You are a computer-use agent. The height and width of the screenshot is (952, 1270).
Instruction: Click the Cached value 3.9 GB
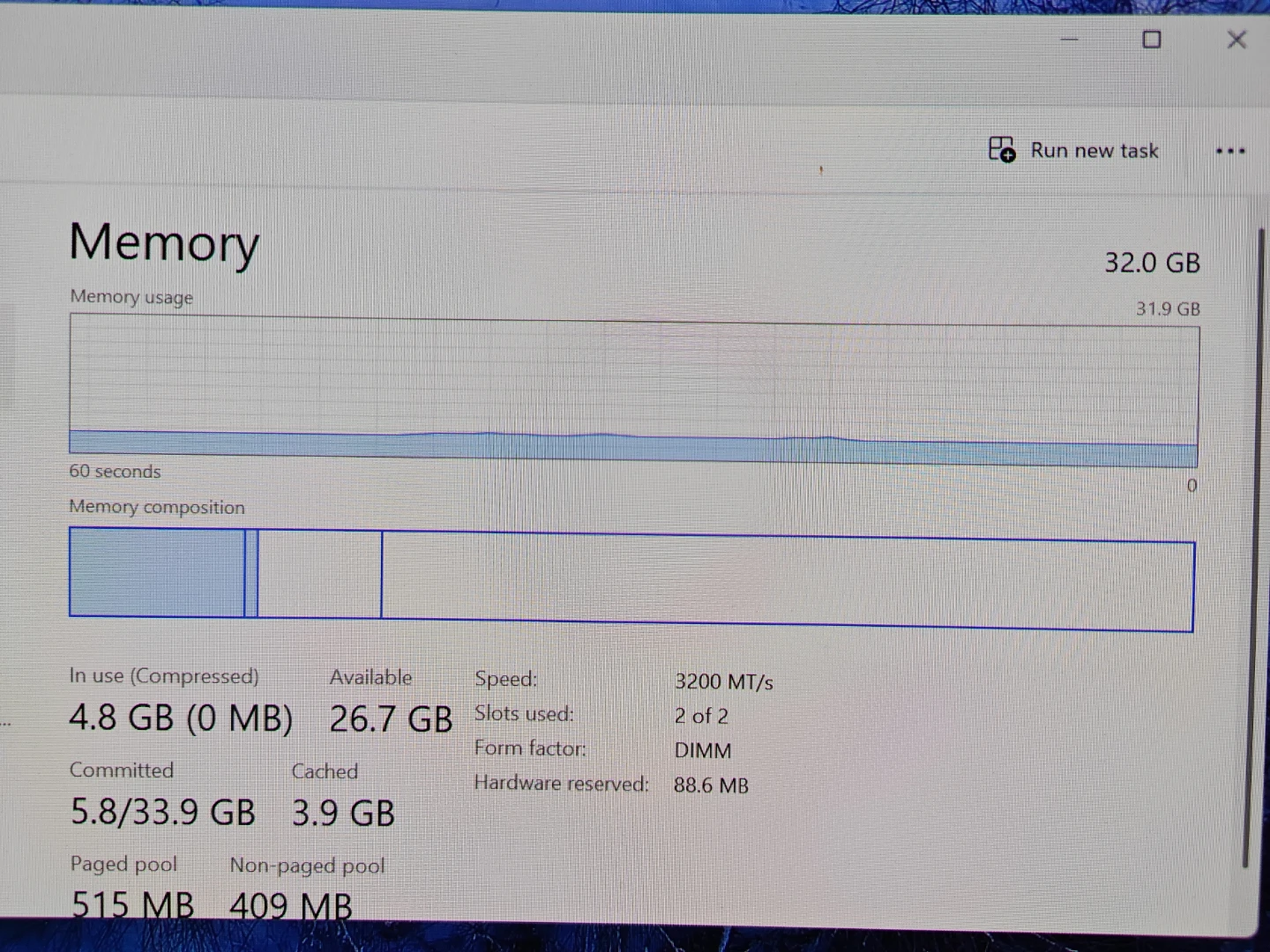(x=343, y=813)
